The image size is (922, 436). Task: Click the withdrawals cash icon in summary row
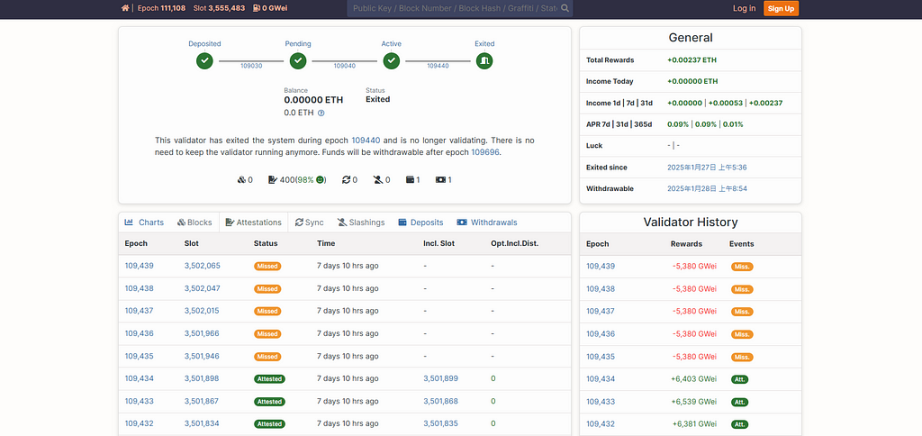click(441, 180)
